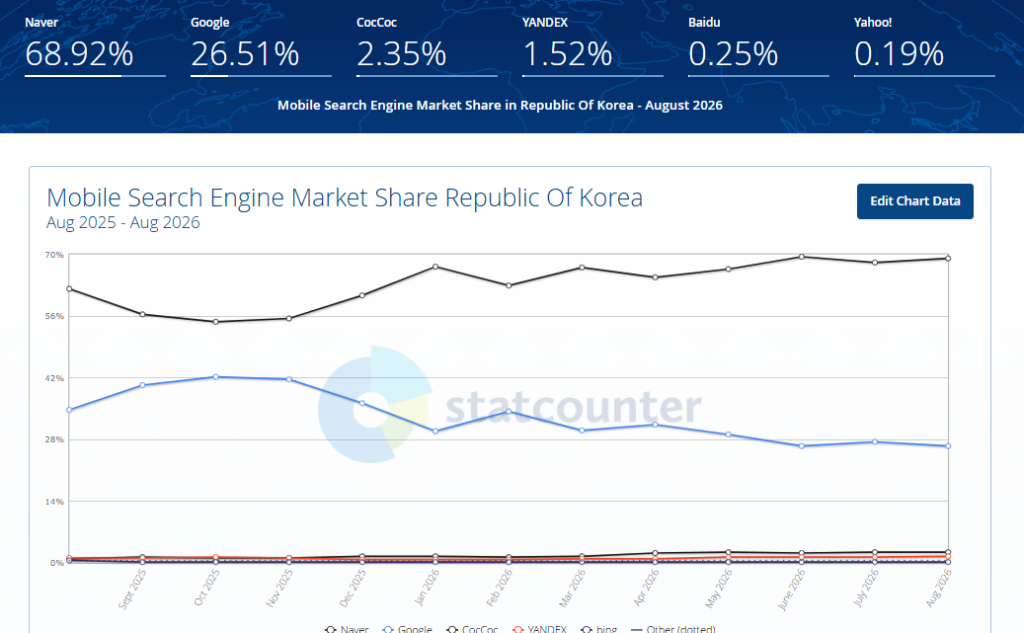Click the Naver data point for July 2026
1024x633 pixels.
pos(875,263)
